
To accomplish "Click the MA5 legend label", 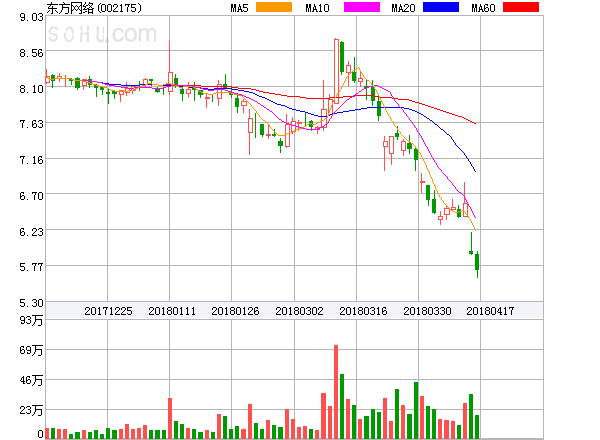I will [x=239, y=8].
